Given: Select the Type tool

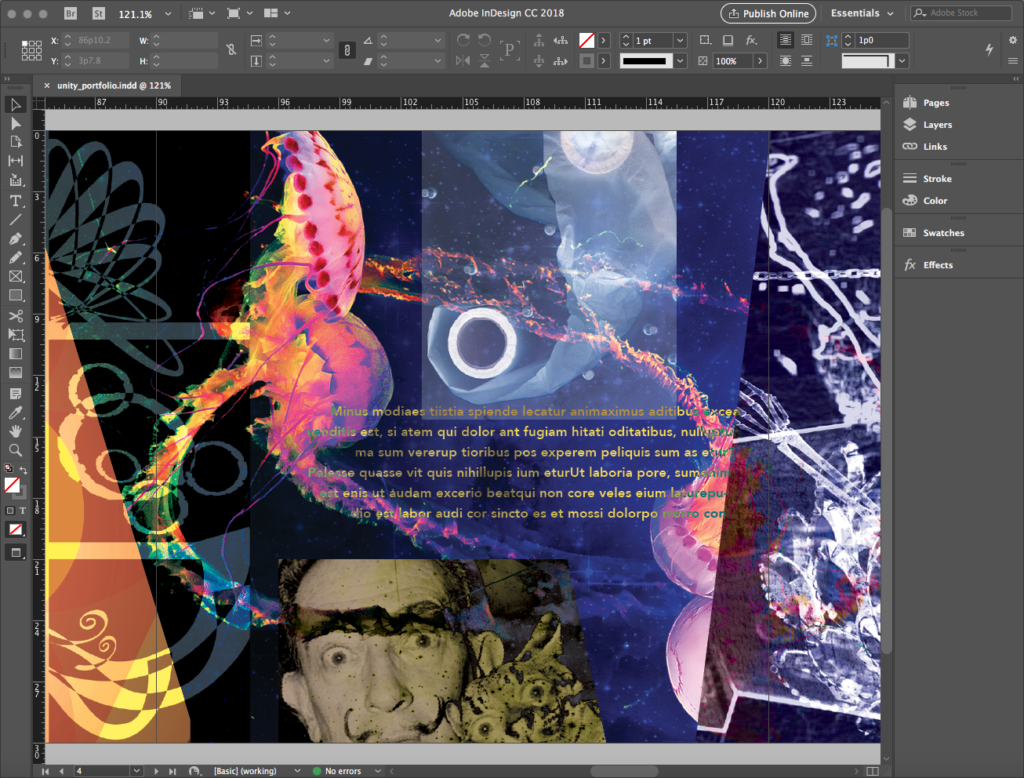Looking at the screenshot, I should (16, 201).
